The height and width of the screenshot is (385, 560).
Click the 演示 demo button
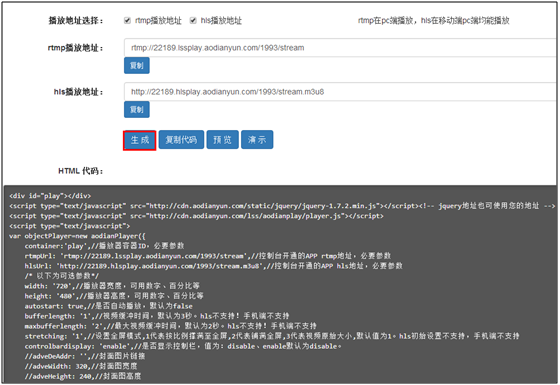257,140
